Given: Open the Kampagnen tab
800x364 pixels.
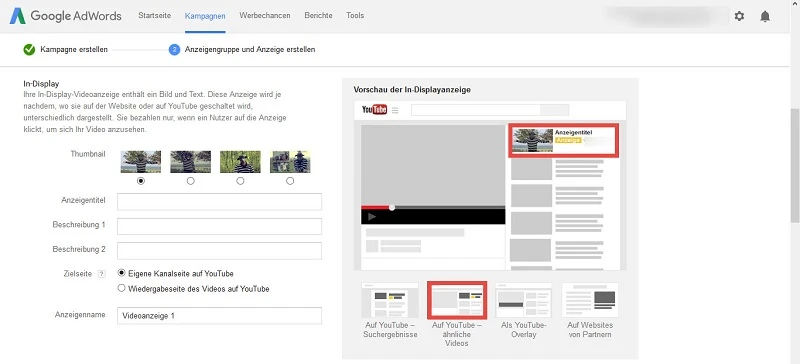Looking at the screenshot, I should point(205,16).
